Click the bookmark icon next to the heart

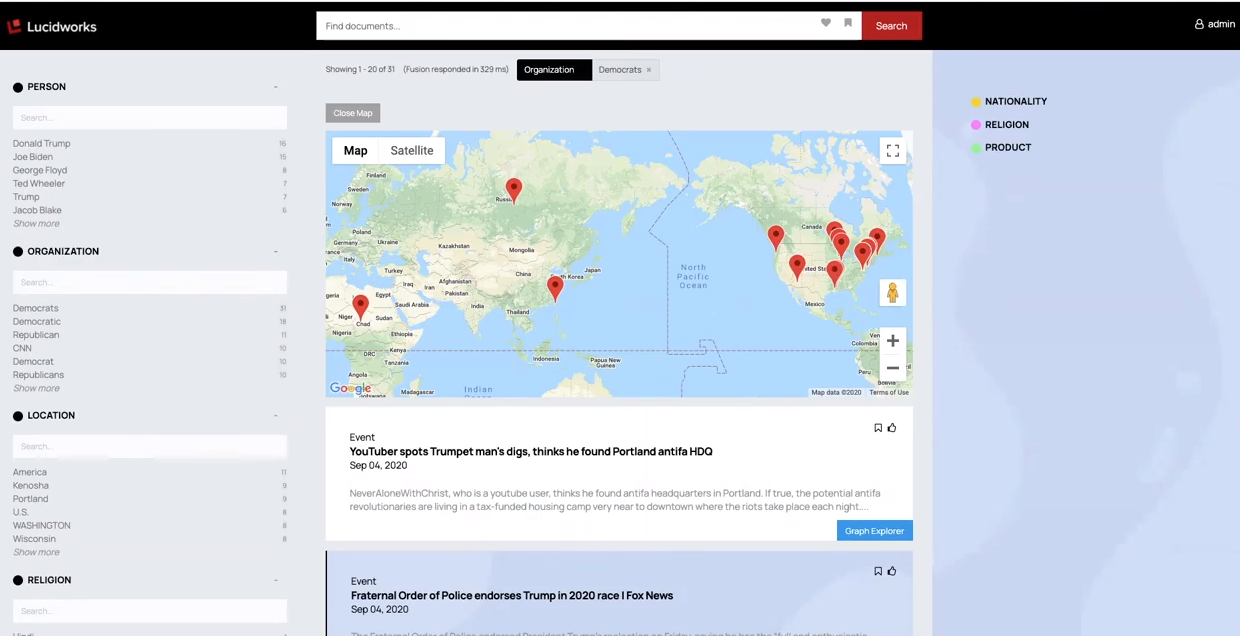848,23
